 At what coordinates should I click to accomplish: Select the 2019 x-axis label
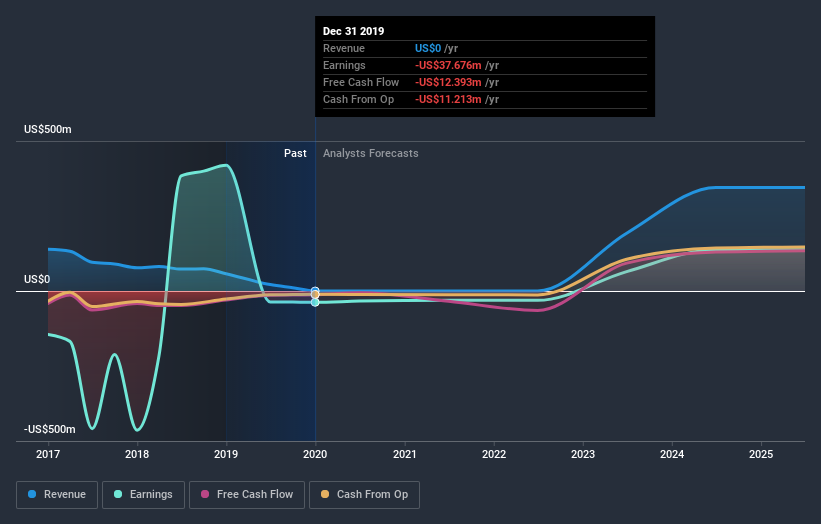tap(226, 454)
